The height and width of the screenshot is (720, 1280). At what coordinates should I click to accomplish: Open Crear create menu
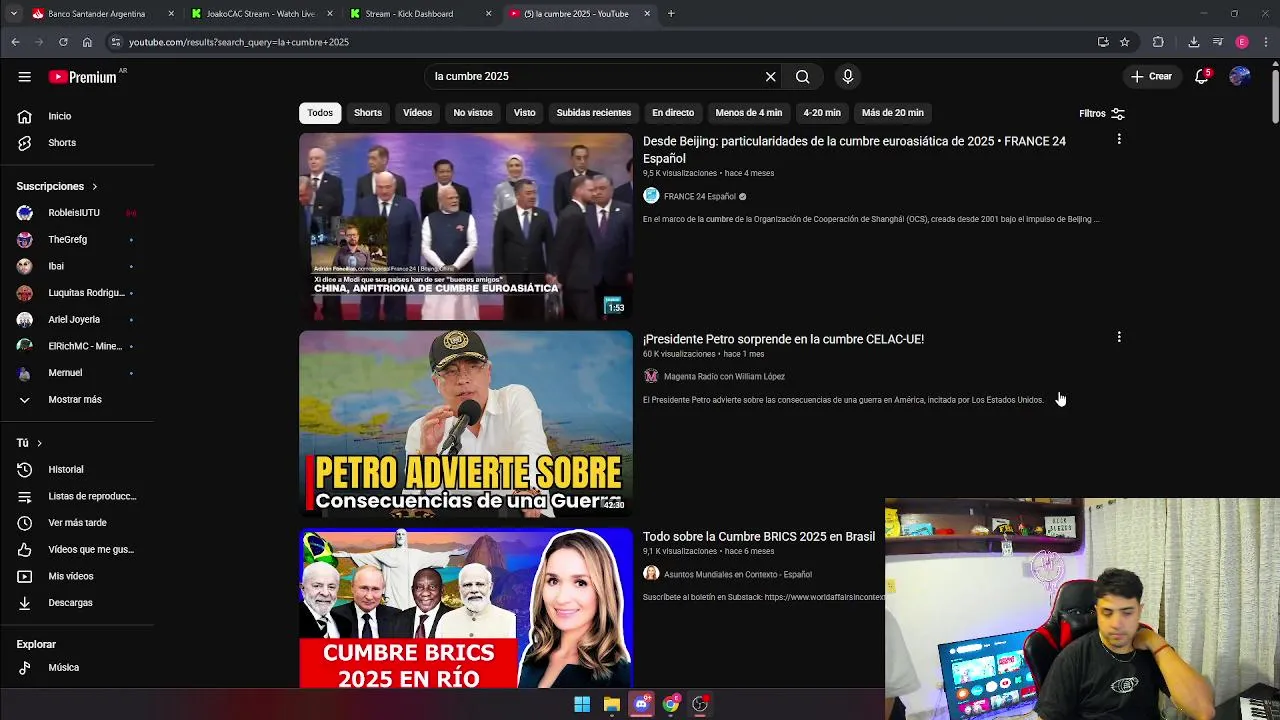tap(1151, 77)
